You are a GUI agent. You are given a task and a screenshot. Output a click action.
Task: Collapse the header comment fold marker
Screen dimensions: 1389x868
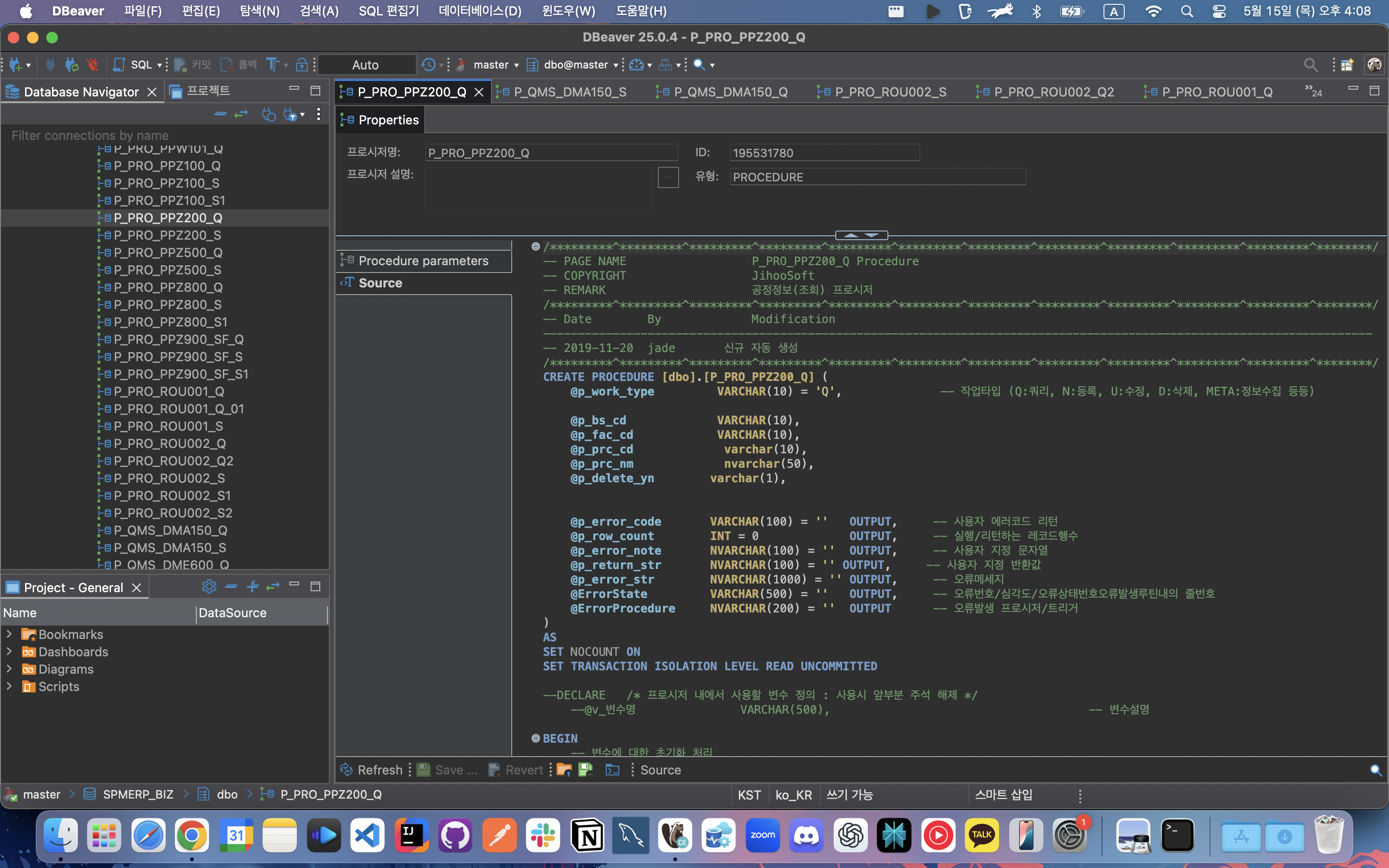535,247
